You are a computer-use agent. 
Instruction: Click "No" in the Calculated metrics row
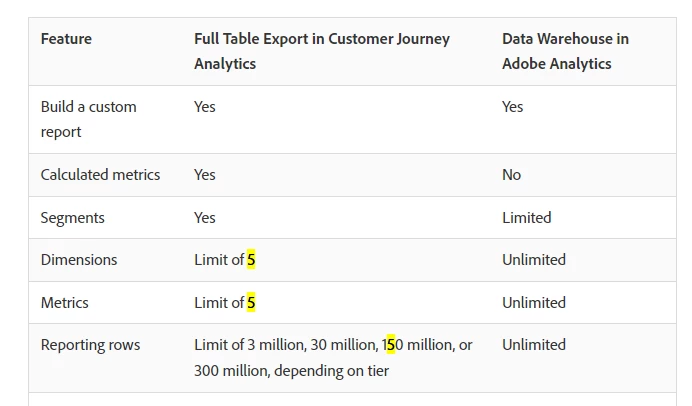point(511,175)
